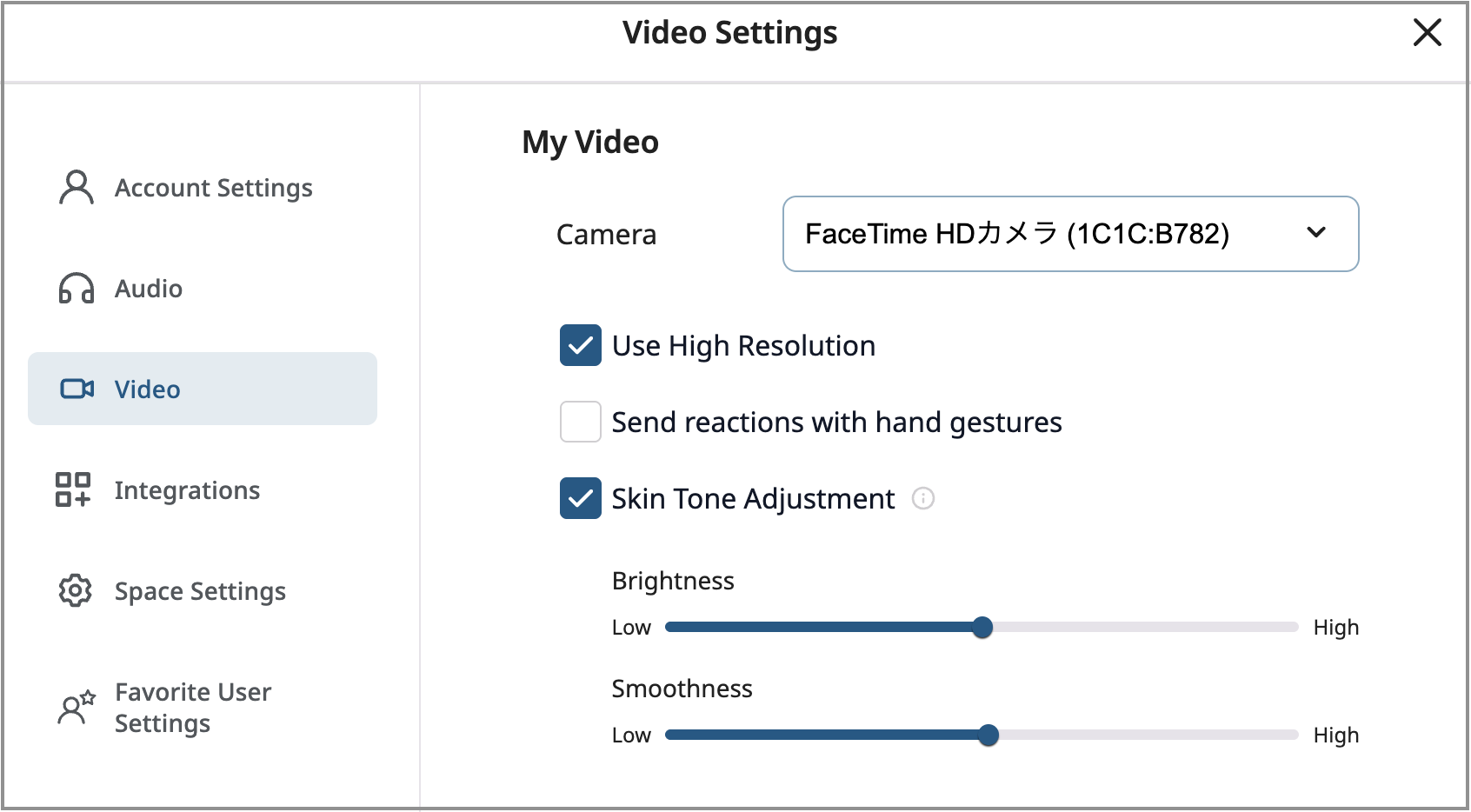This screenshot has width=1471, height=812.
Task: Click the Audio headphones icon
Action: pyautogui.click(x=77, y=289)
